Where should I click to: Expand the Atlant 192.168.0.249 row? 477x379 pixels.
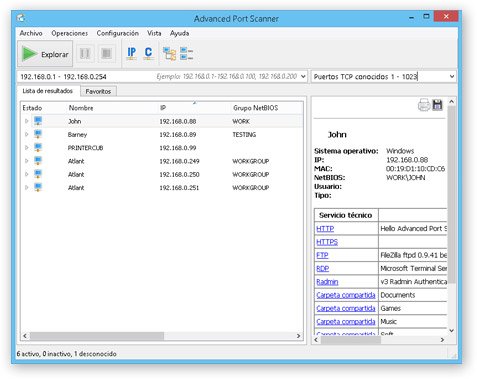pyautogui.click(x=27, y=161)
